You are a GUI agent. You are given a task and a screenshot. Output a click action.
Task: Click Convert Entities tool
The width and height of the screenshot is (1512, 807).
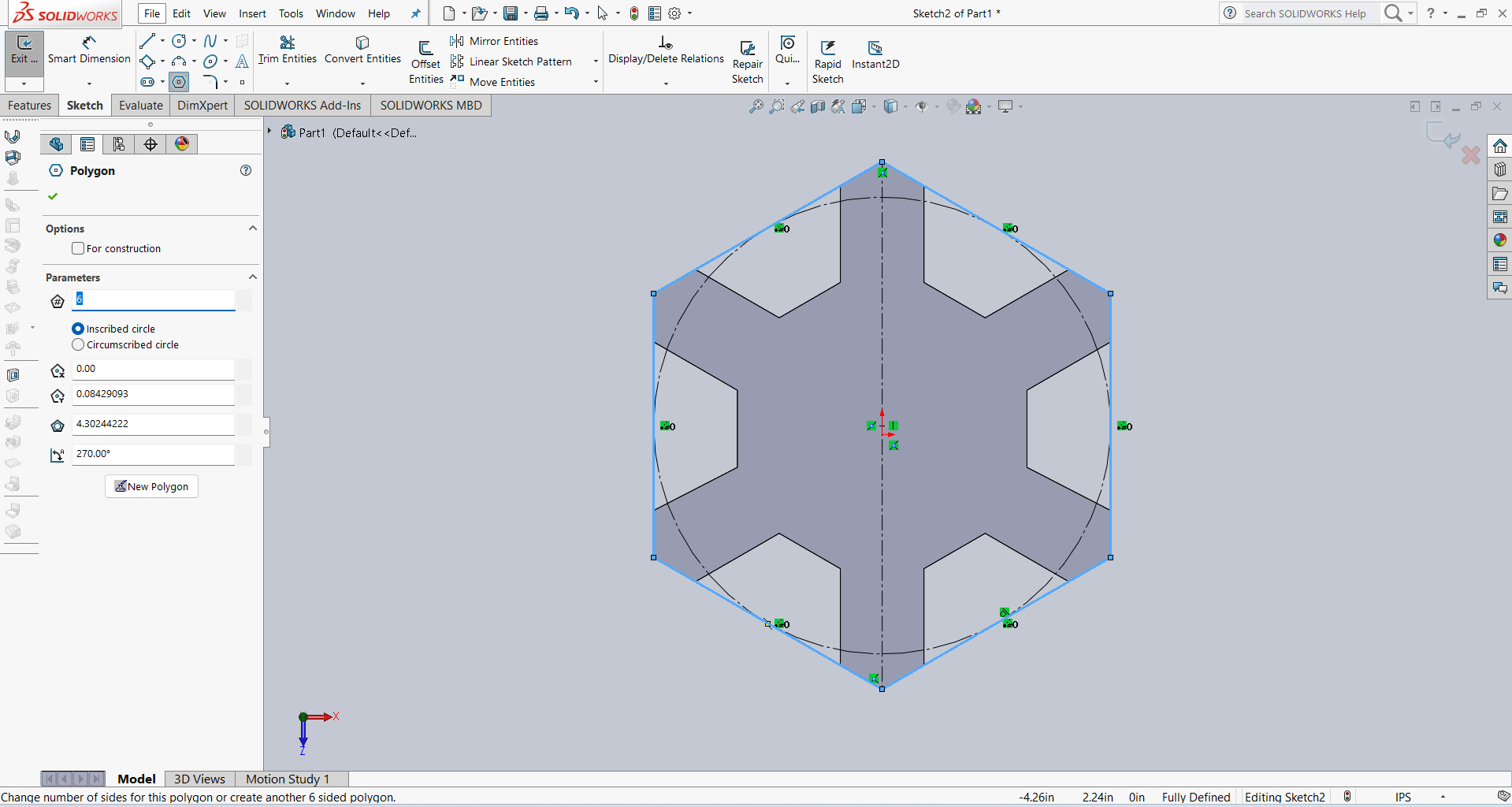[362, 50]
